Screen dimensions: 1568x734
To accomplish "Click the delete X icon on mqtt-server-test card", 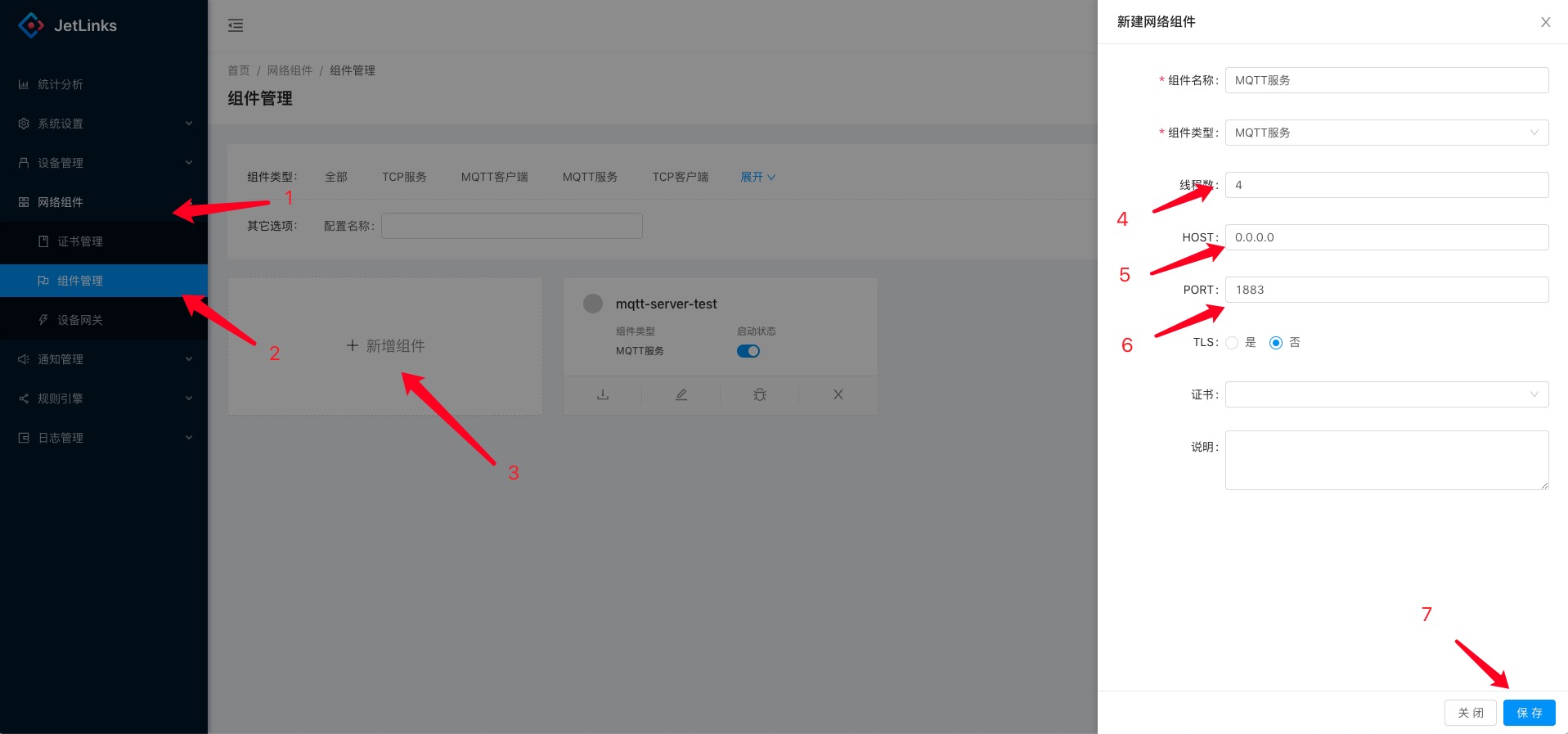I will tap(838, 394).
